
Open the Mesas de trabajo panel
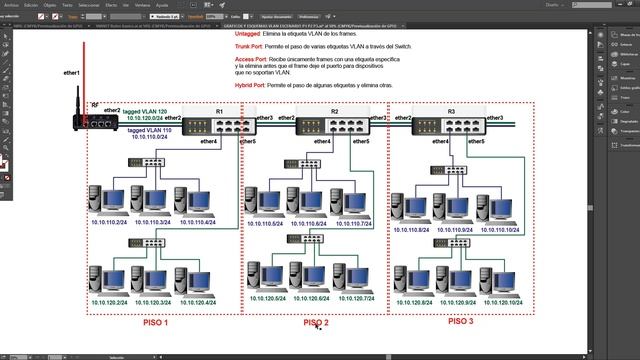624,35
